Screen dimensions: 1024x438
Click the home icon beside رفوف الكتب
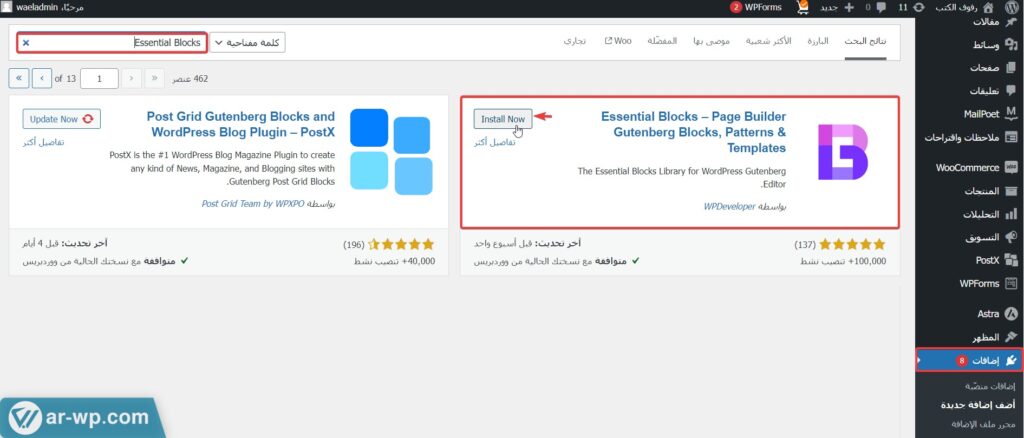tap(988, 7)
